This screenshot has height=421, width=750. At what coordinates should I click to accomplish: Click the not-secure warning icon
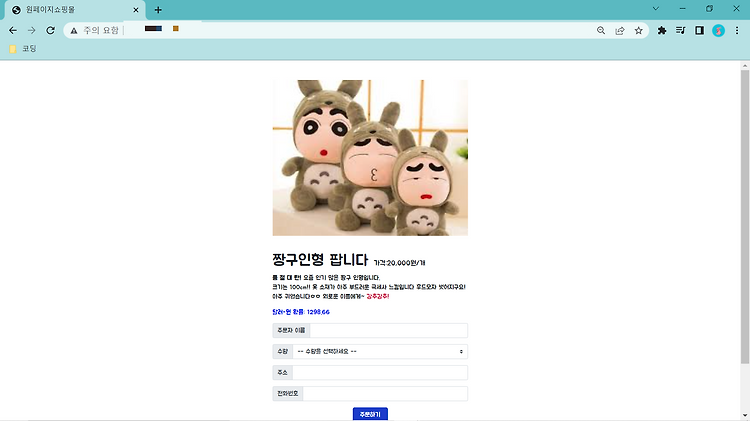tap(74, 31)
